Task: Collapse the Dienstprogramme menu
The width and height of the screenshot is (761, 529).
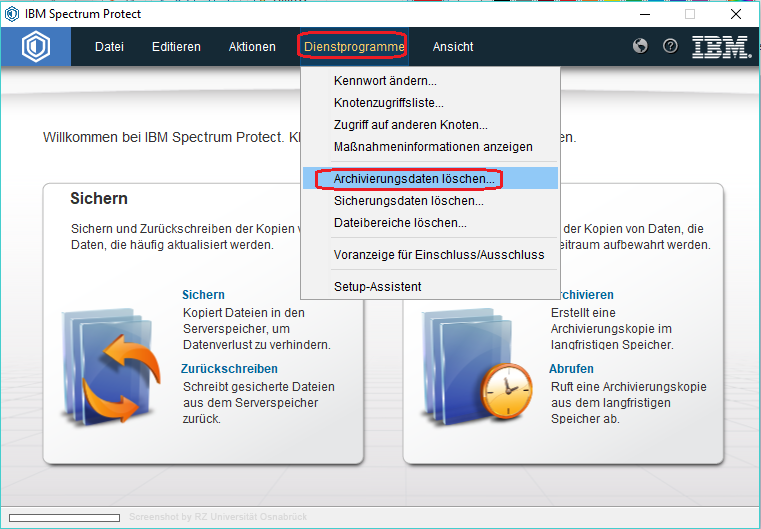Action: coord(353,47)
